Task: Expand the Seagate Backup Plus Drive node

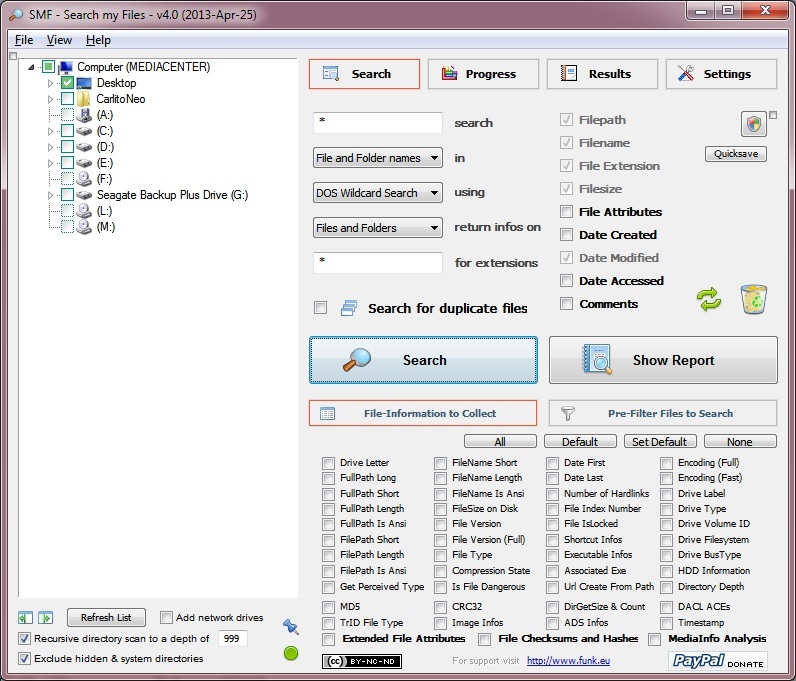Action: [50, 195]
